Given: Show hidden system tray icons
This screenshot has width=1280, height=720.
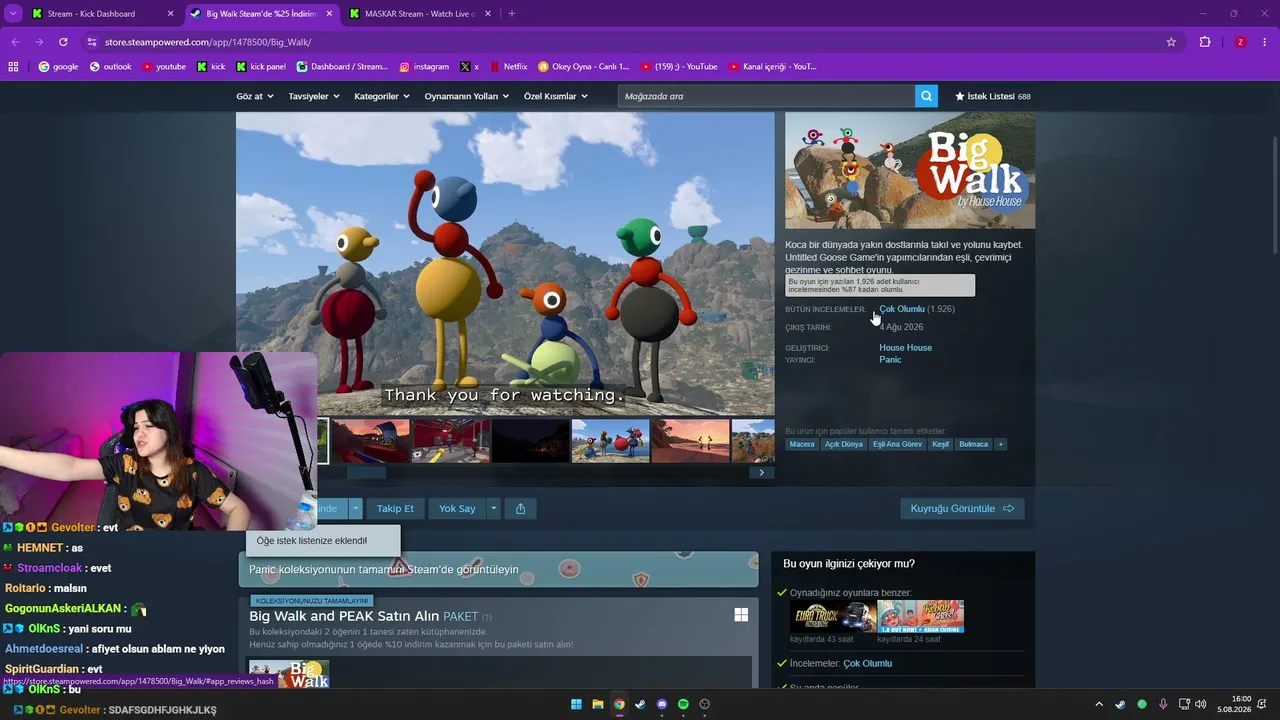Looking at the screenshot, I should [x=1099, y=704].
